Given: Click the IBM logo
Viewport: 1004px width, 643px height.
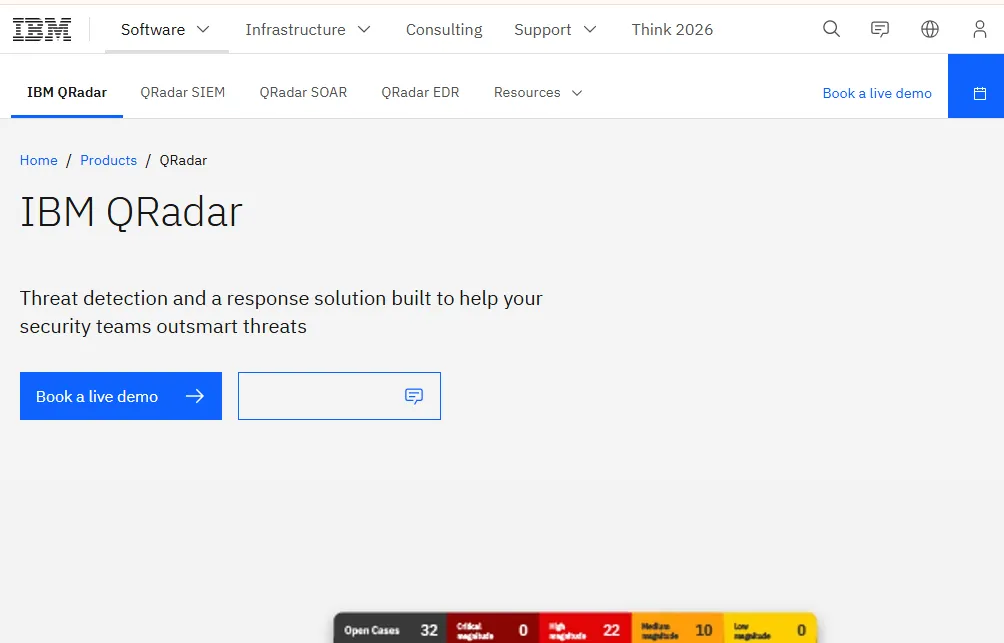Looking at the screenshot, I should tap(42, 29).
